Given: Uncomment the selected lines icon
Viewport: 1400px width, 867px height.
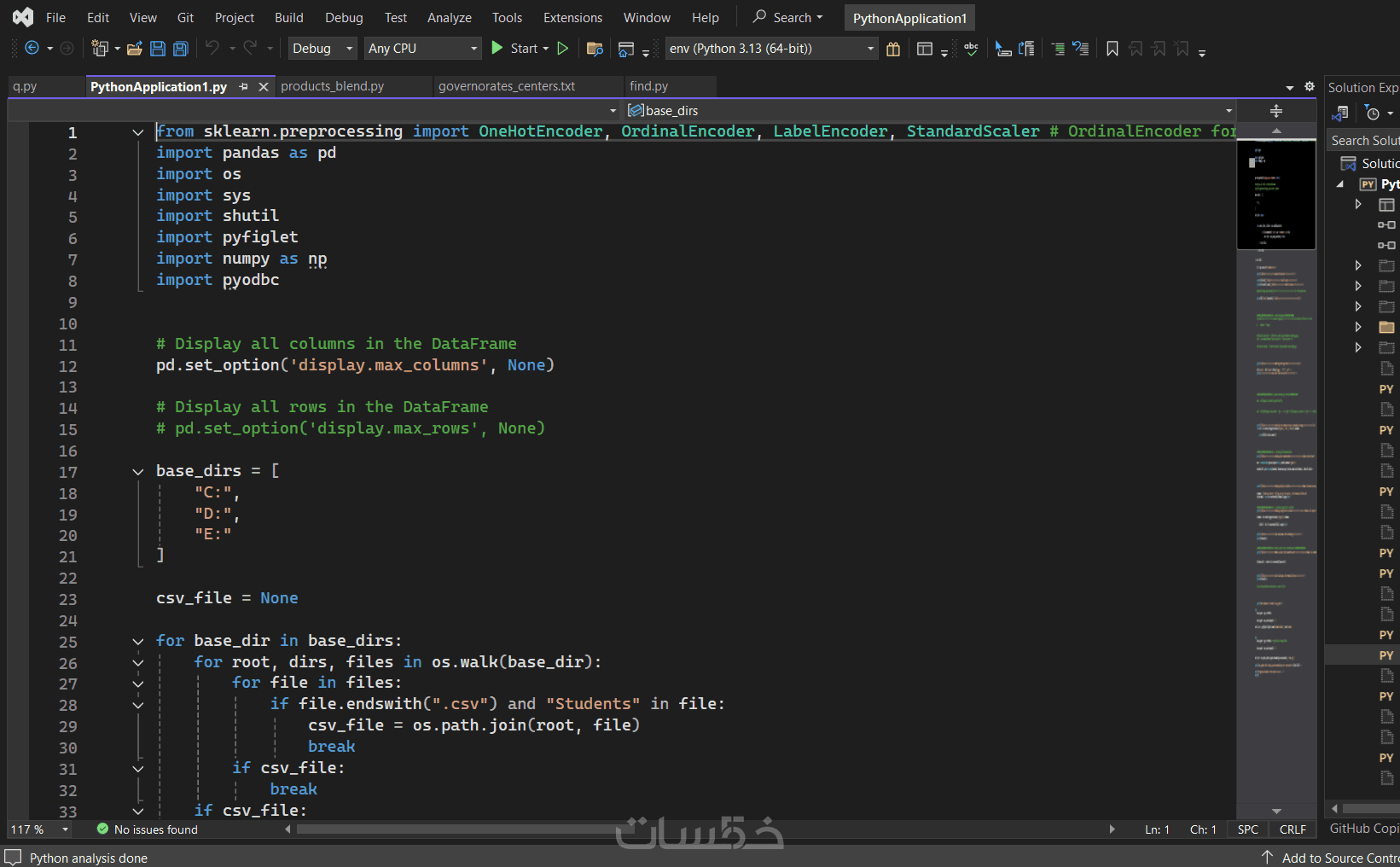Looking at the screenshot, I should click(x=1081, y=49).
